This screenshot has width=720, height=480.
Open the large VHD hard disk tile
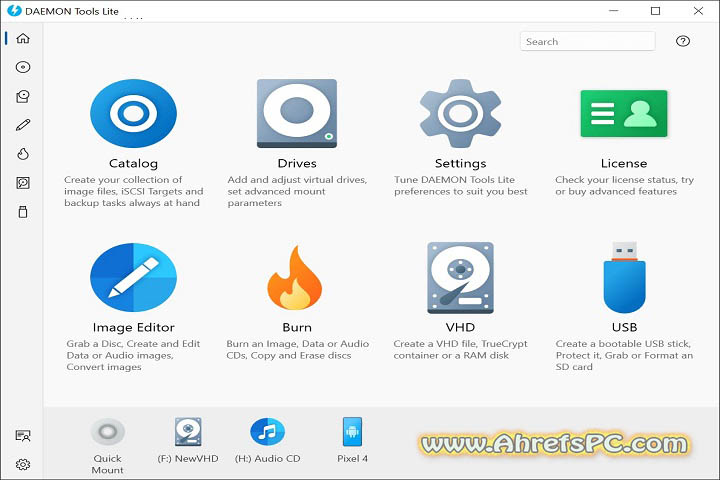[460, 278]
